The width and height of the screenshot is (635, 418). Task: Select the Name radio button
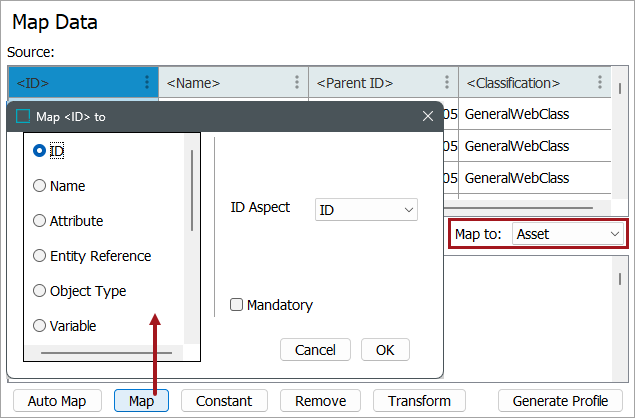pyautogui.click(x=39, y=186)
